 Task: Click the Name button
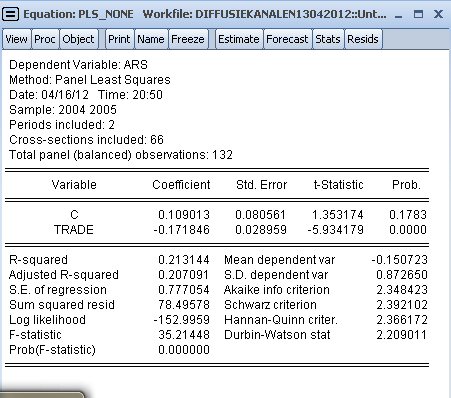pyautogui.click(x=151, y=39)
